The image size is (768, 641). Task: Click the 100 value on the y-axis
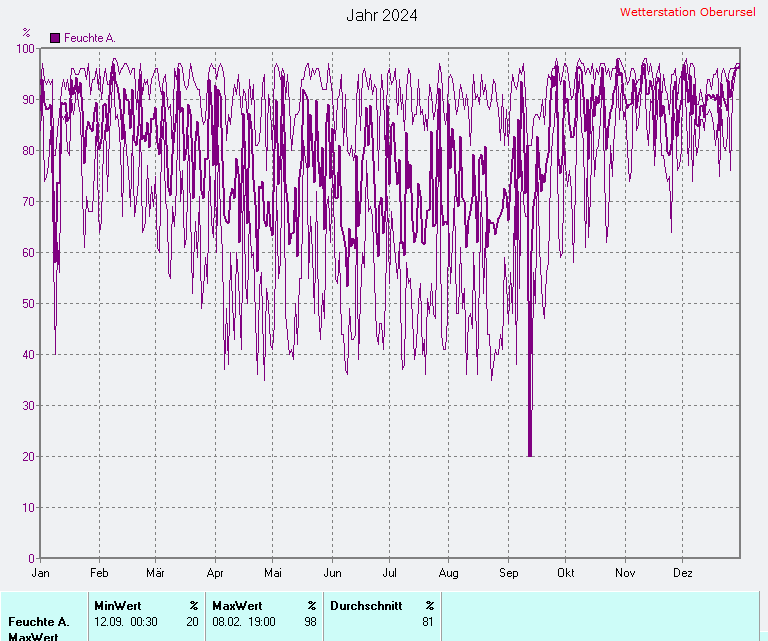pyautogui.click(x=25, y=48)
